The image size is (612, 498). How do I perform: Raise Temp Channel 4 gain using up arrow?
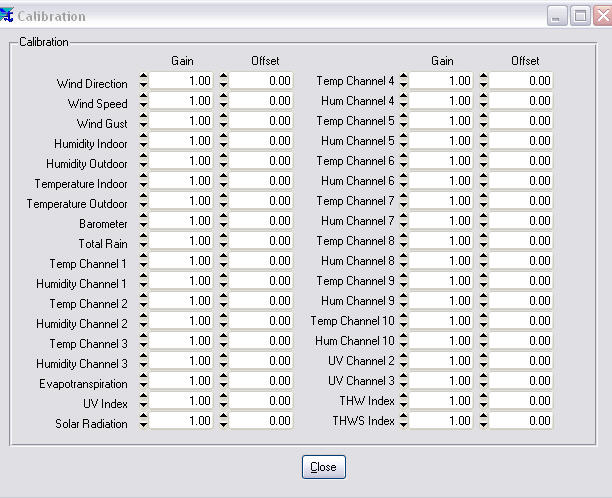[x=403, y=77]
